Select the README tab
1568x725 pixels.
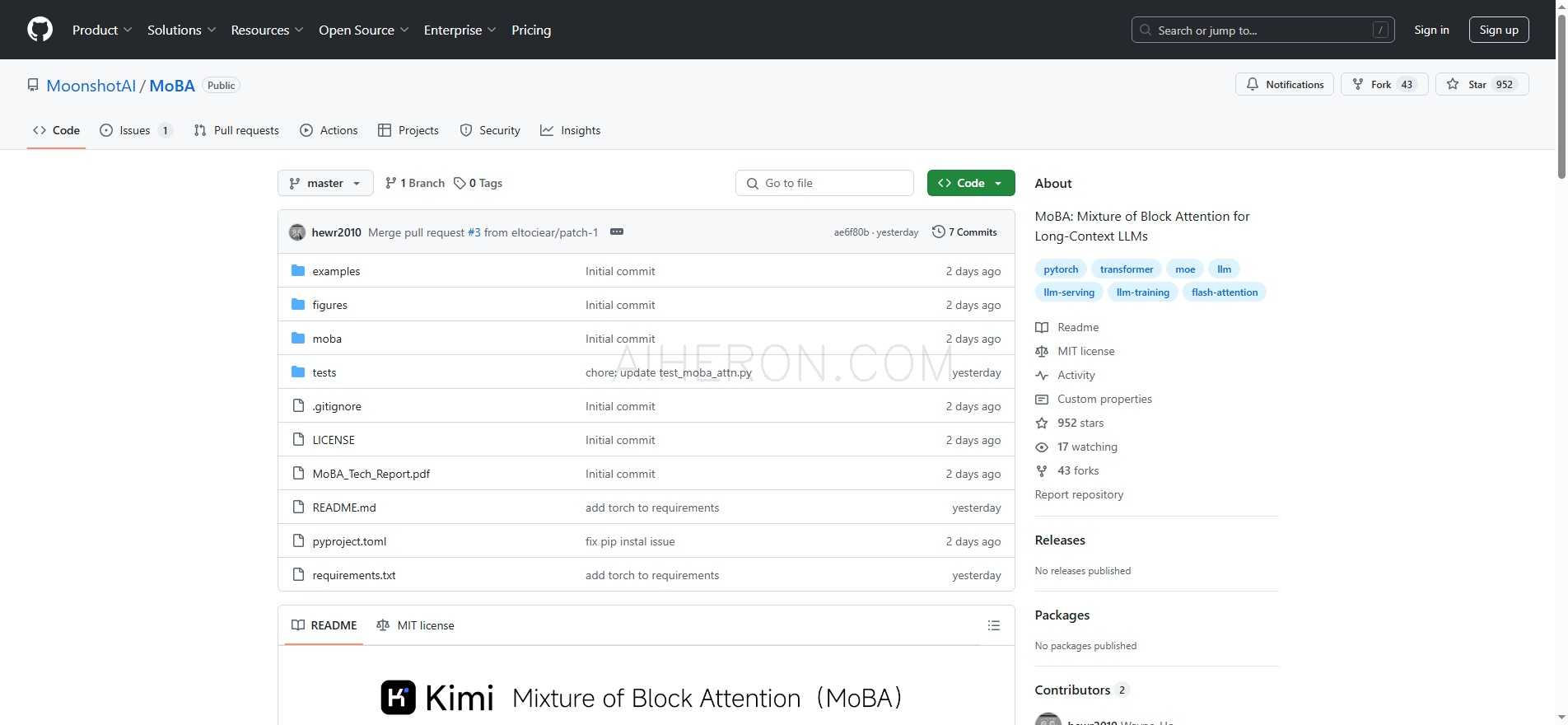point(324,625)
